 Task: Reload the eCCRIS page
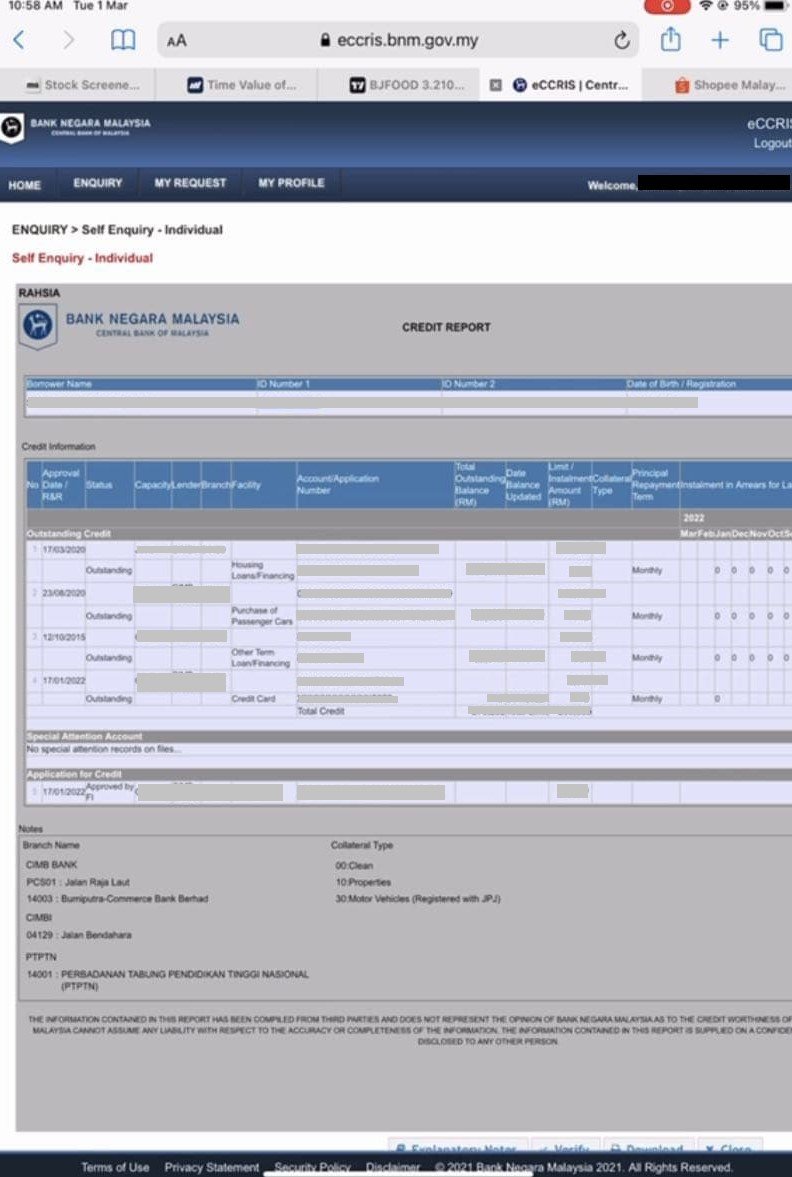621,41
